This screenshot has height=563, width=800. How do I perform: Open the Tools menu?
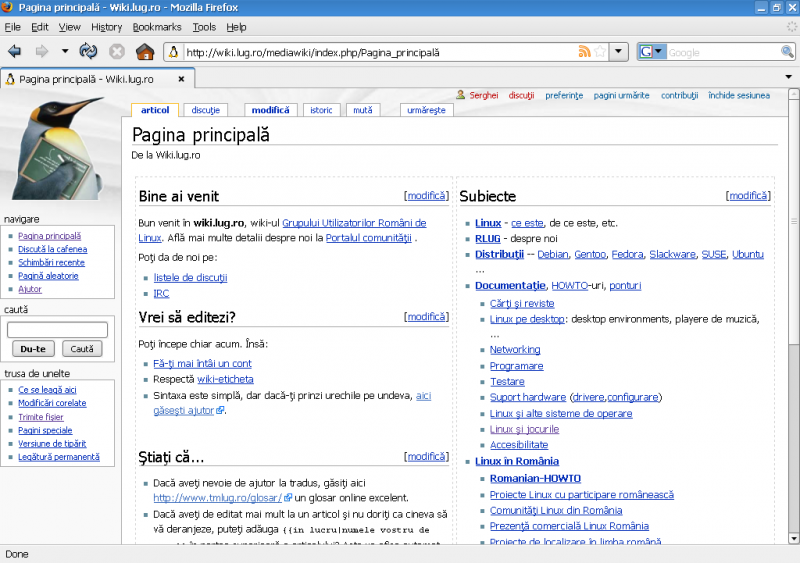pos(204,27)
